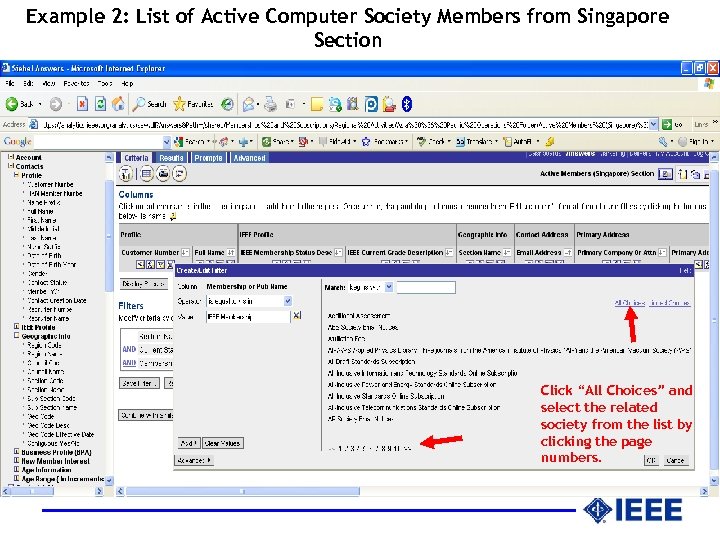Open the Match dropdown in filter dialog
Screen dimensions: 720x540
389,287
